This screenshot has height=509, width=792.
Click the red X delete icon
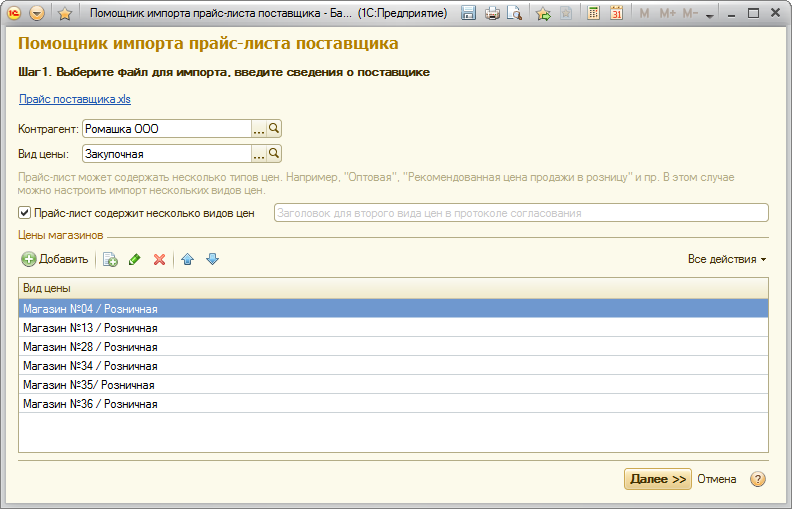pyautogui.click(x=160, y=260)
